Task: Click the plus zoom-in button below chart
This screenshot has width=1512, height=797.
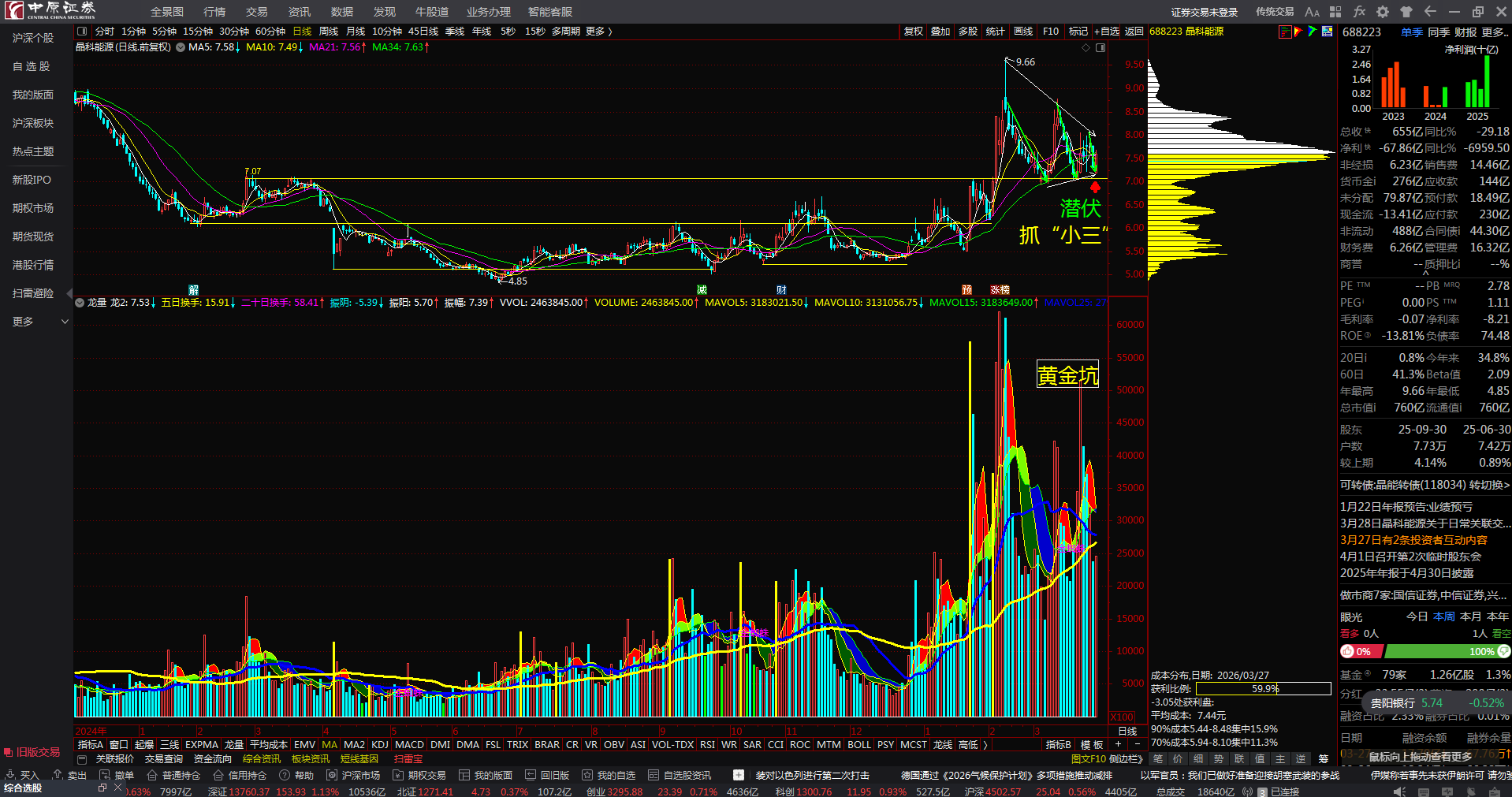Action: coord(1118,744)
